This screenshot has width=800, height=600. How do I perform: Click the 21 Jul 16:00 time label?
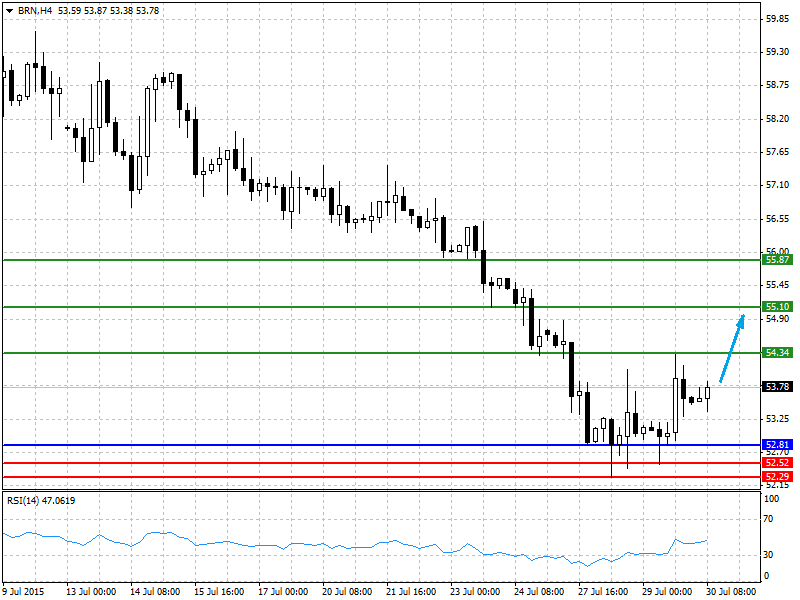point(411,591)
